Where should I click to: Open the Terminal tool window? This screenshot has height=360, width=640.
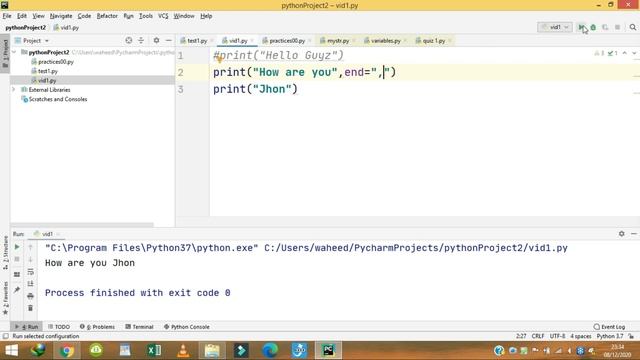pos(139,327)
